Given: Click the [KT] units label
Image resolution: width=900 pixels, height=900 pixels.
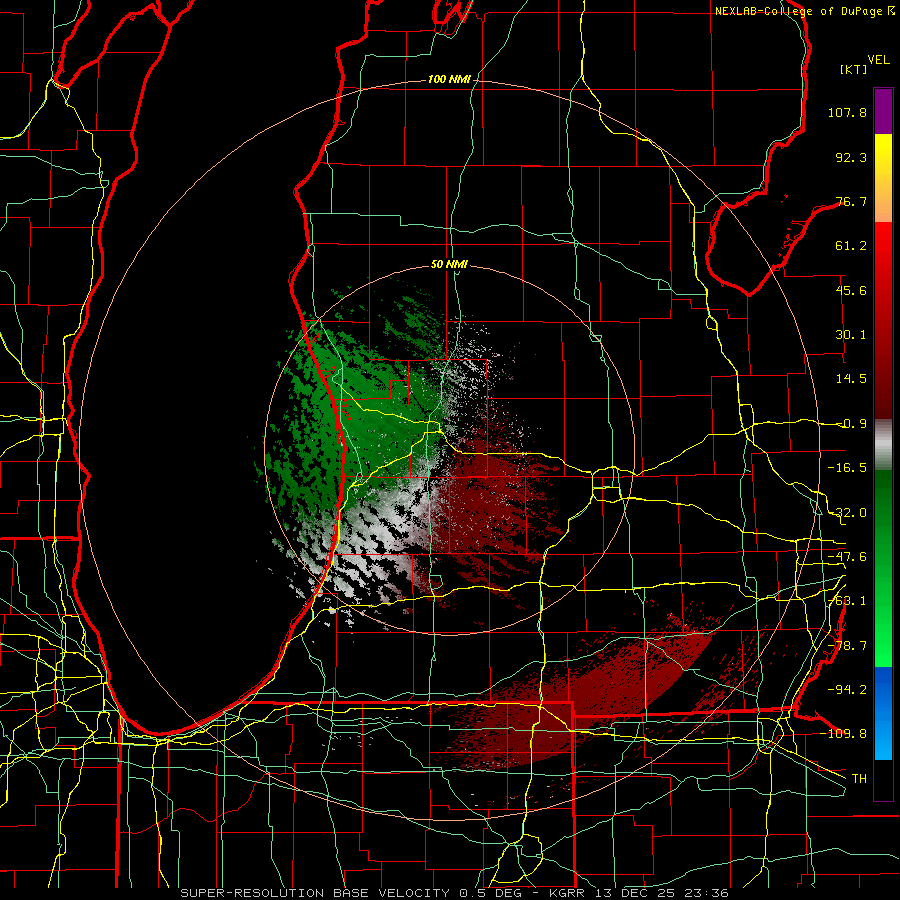Looking at the screenshot, I should pos(854,69).
